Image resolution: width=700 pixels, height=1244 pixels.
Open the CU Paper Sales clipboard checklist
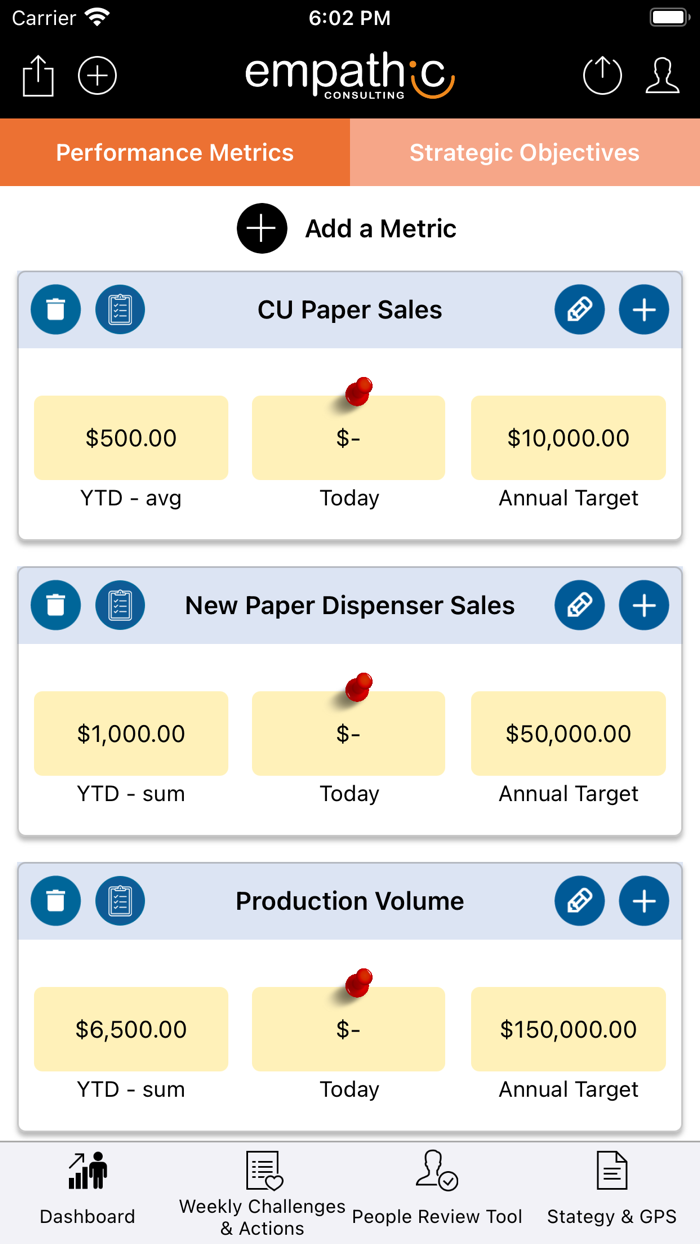(120, 310)
